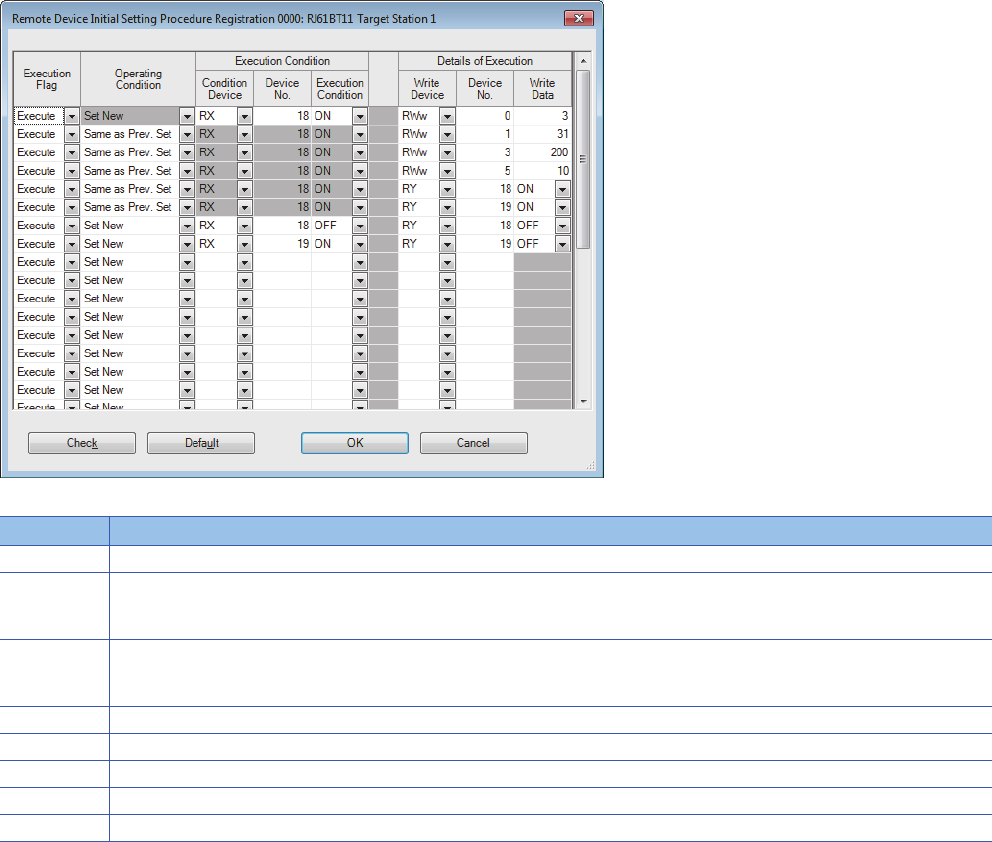Screen dimensions: 992x842
Task: Click Write Data field containing 200
Action: [542, 153]
